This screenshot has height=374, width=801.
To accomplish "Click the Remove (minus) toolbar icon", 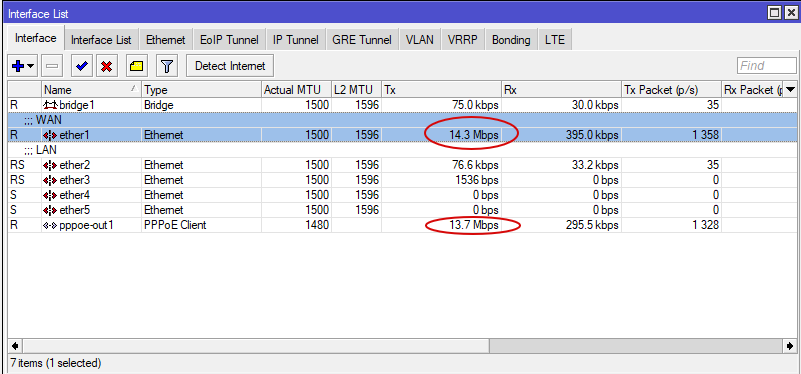I will click(x=52, y=66).
